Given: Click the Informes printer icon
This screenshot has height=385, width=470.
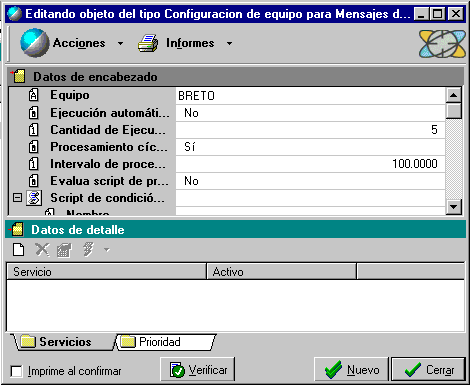Looking at the screenshot, I should [x=148, y=43].
